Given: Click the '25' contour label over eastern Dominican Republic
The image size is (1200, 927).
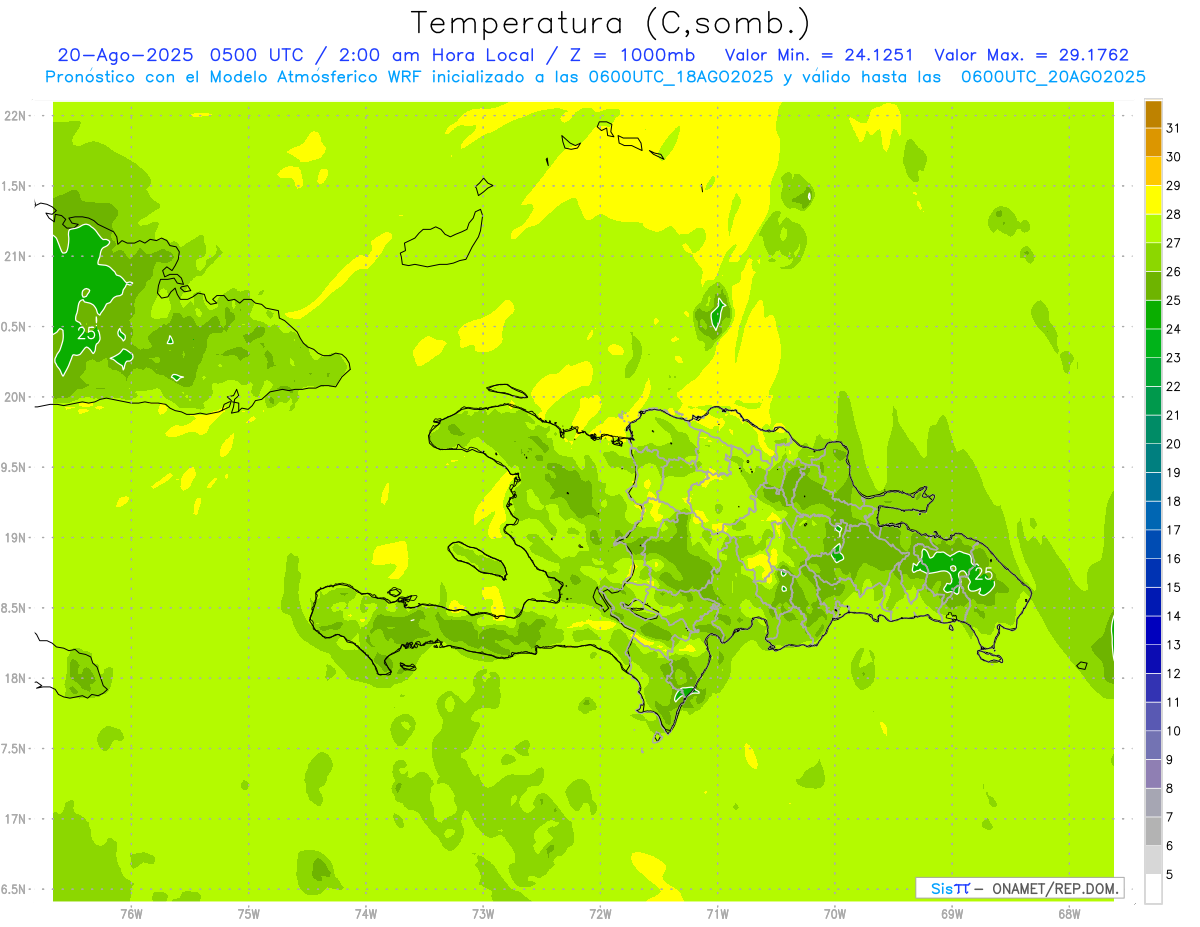Looking at the screenshot, I should 983,573.
